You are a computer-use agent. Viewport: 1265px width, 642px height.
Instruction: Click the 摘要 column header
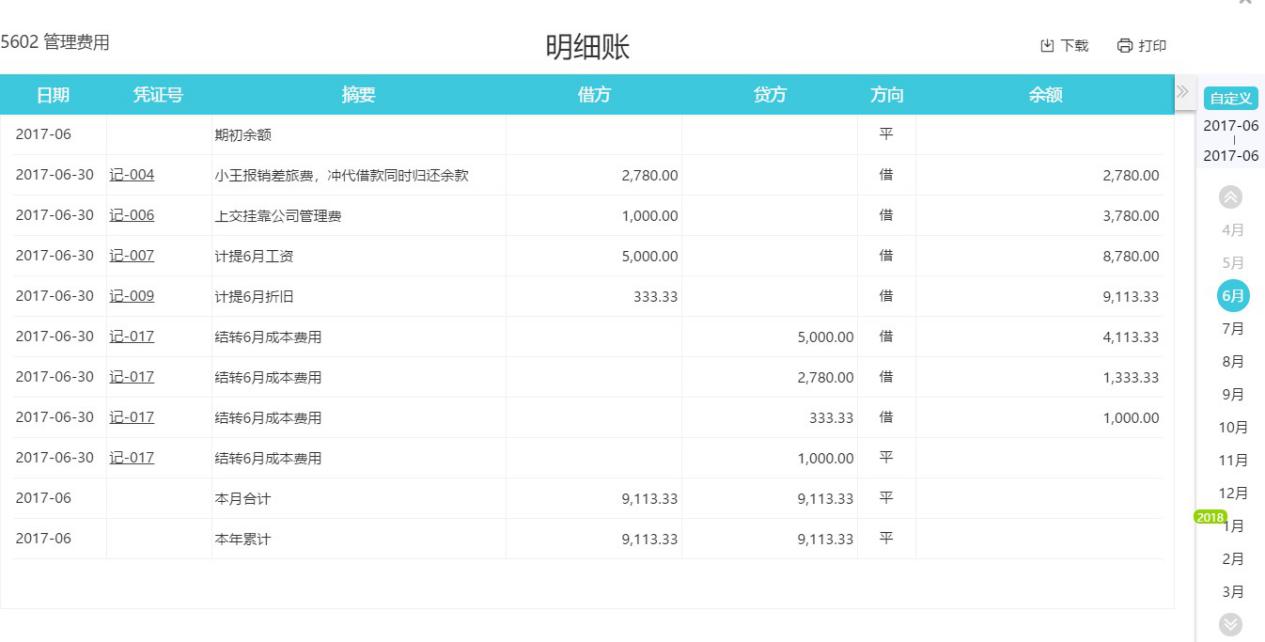pos(358,95)
